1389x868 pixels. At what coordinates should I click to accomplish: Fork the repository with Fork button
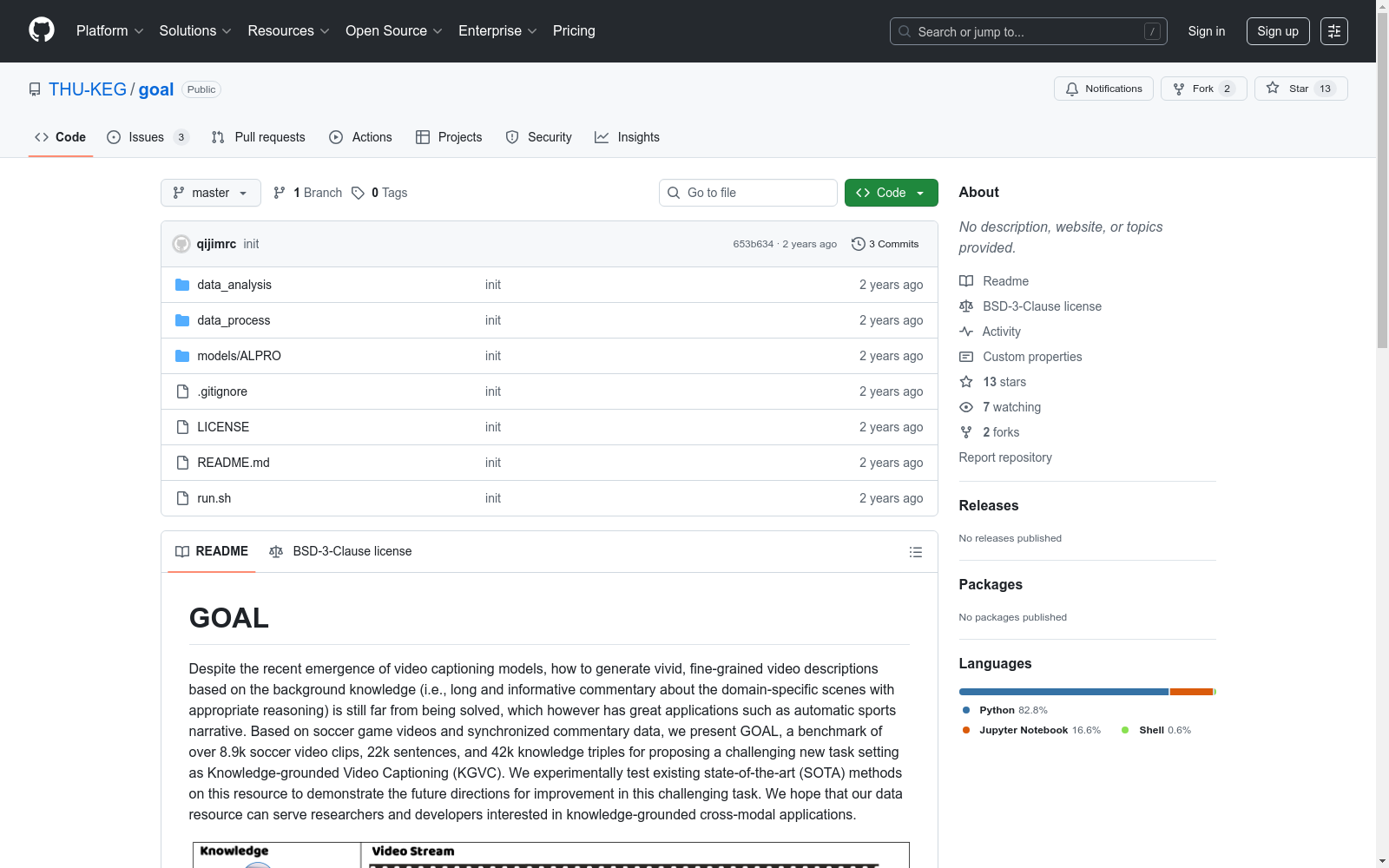click(1204, 89)
